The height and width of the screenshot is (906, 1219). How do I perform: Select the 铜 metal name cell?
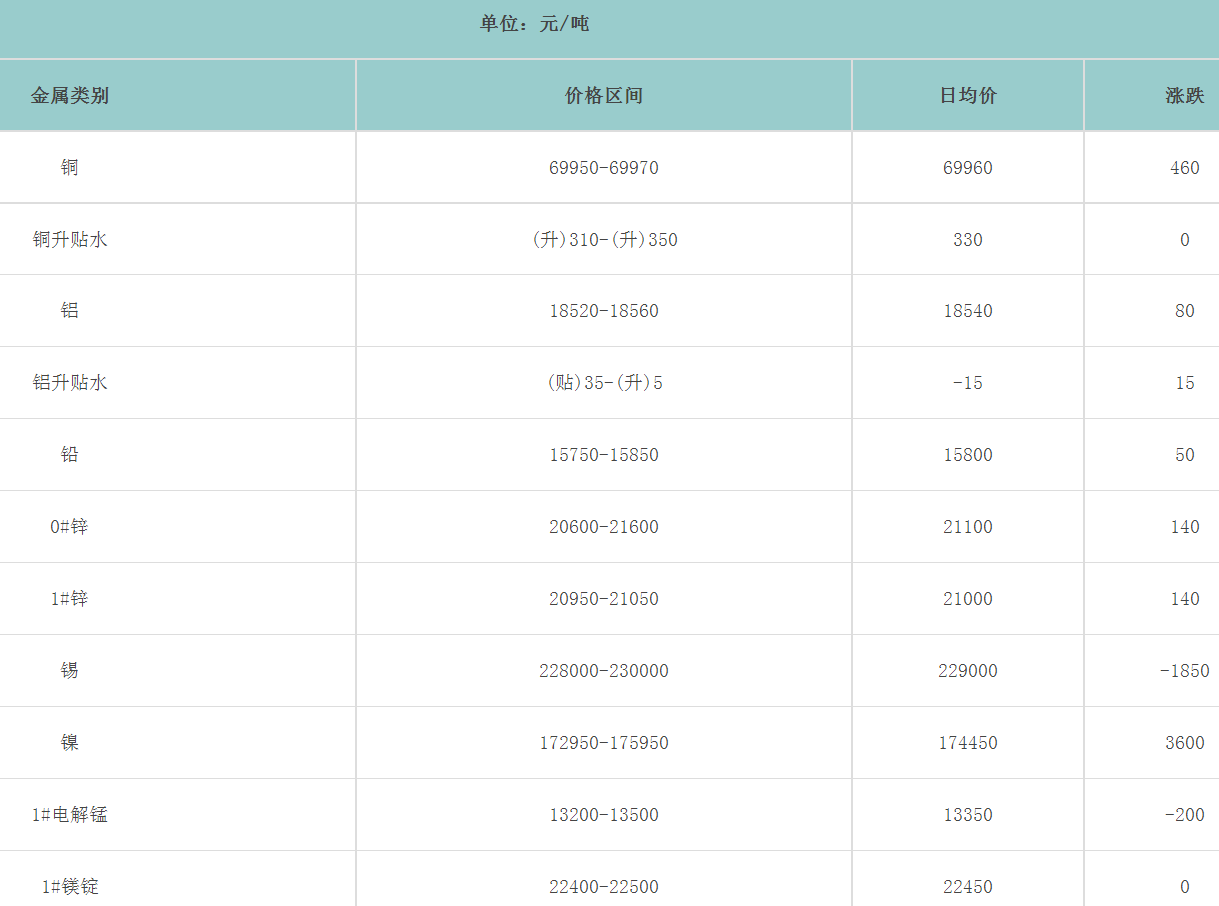pos(69,168)
